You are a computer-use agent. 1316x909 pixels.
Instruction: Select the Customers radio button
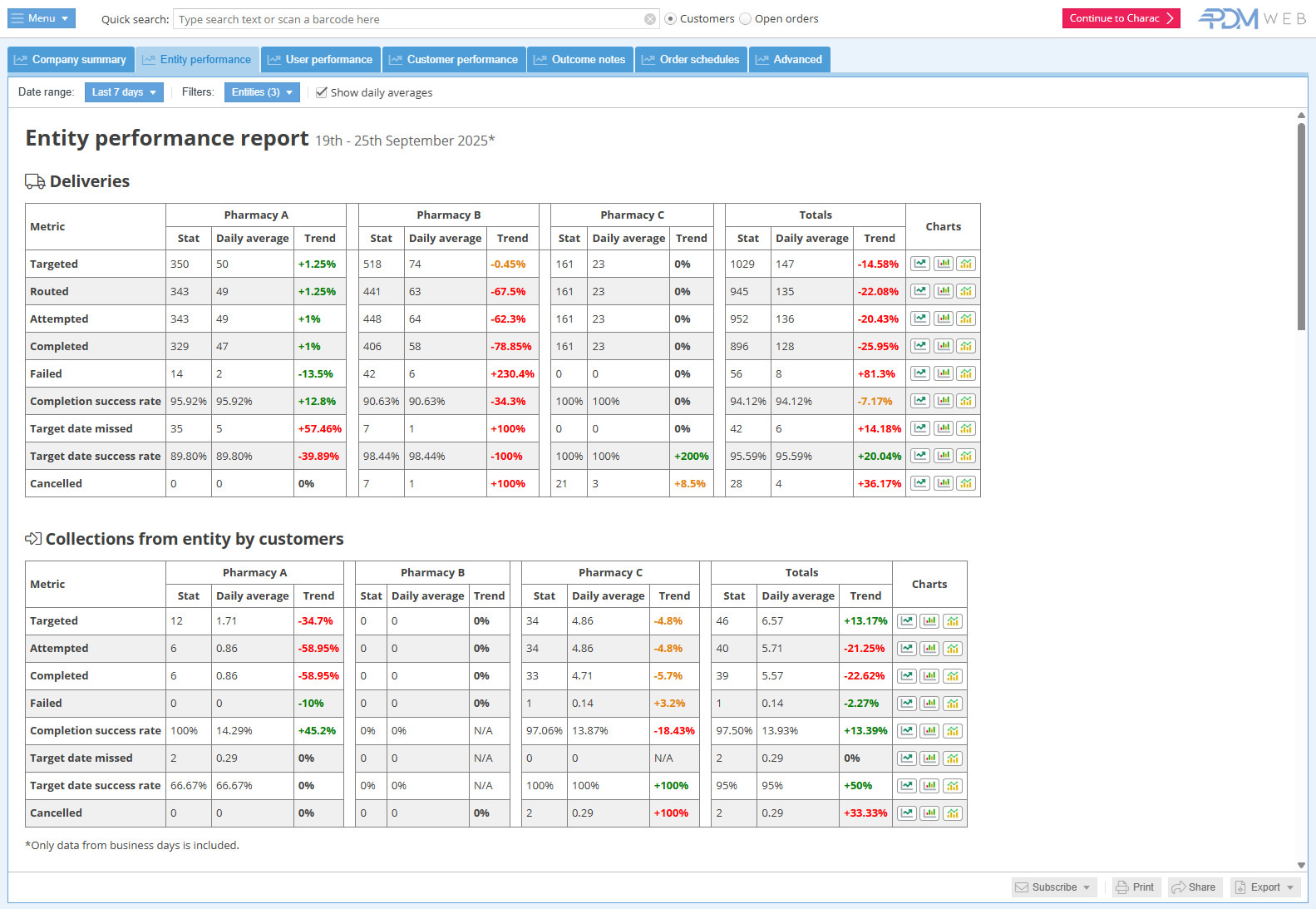[x=671, y=19]
